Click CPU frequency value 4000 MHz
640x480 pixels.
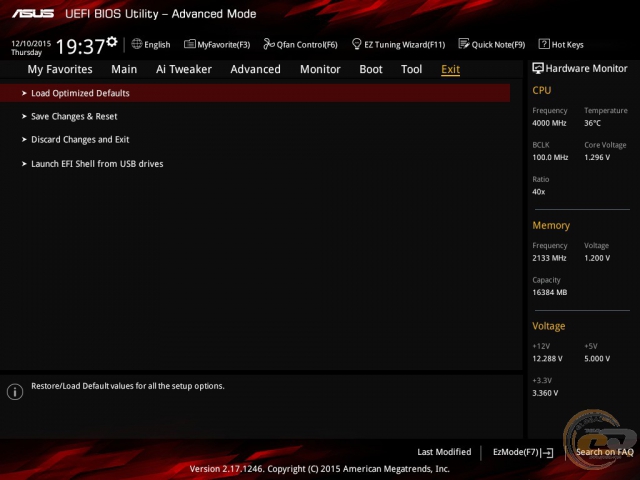[x=549, y=123]
